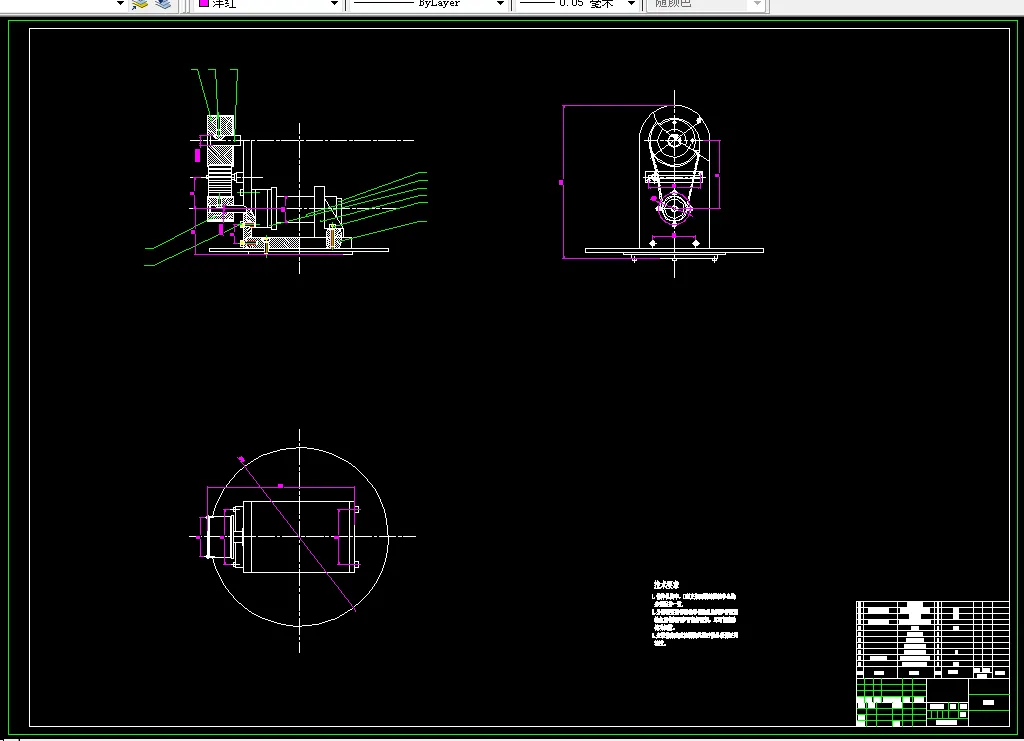Click the Make Object's Layer Current icon

coord(140,4)
